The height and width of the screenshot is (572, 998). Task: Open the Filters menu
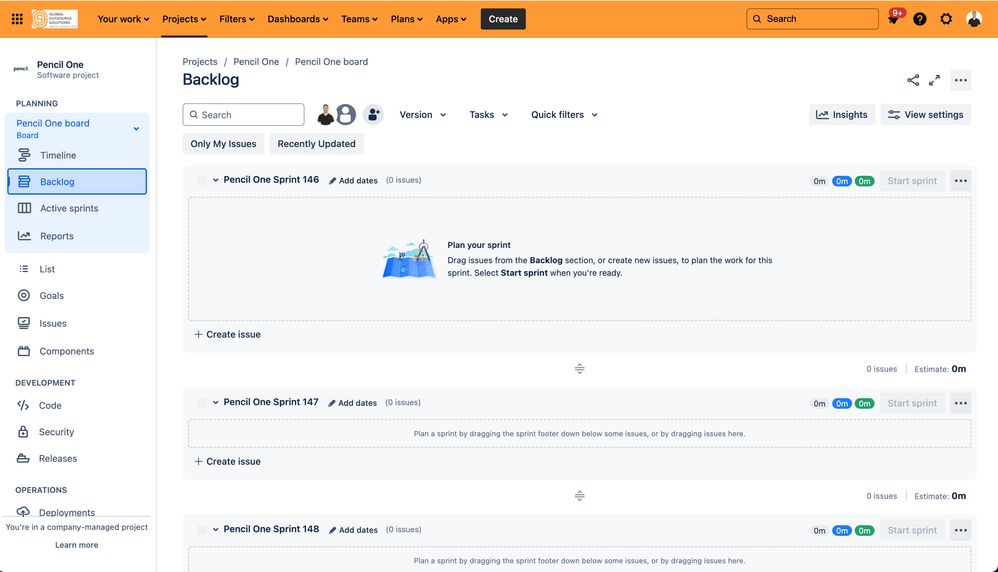point(237,19)
